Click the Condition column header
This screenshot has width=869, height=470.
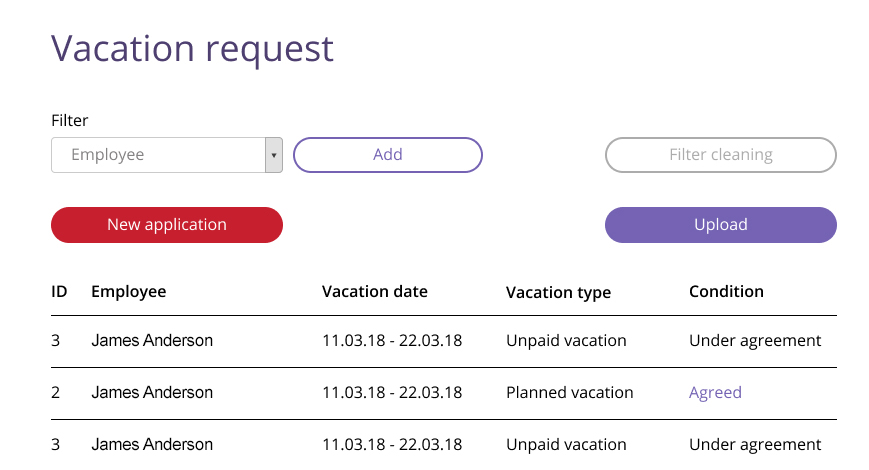click(x=726, y=292)
